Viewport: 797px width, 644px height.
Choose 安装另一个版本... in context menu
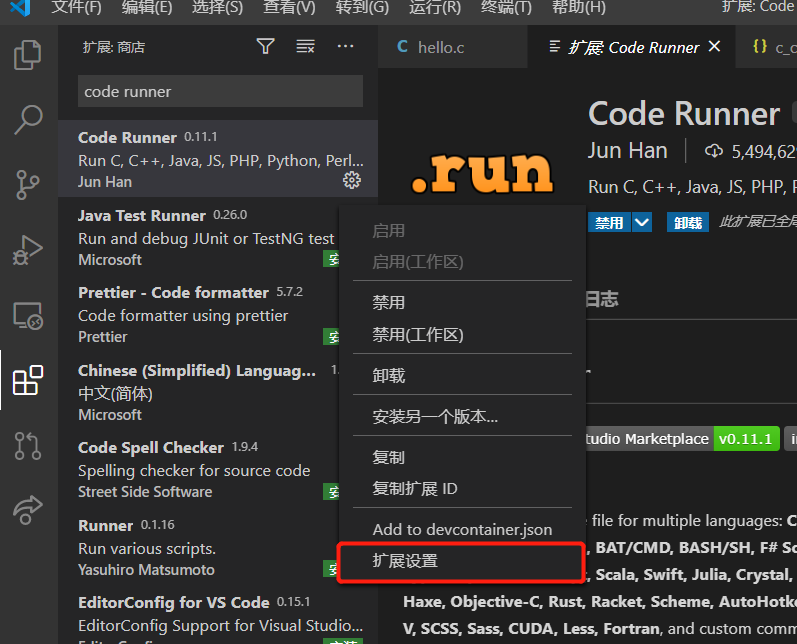click(462, 417)
